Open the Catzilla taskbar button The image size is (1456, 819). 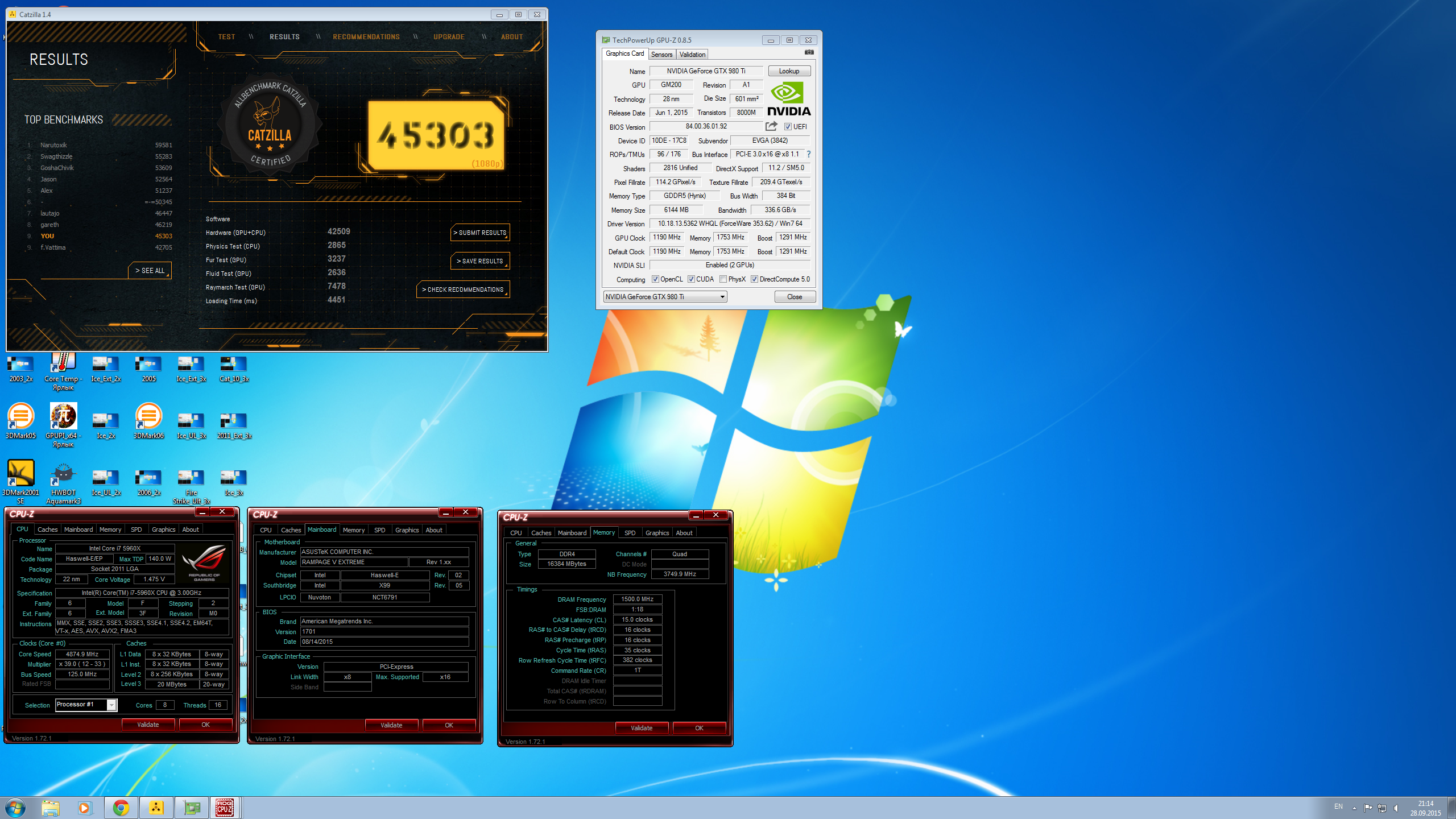click(156, 808)
